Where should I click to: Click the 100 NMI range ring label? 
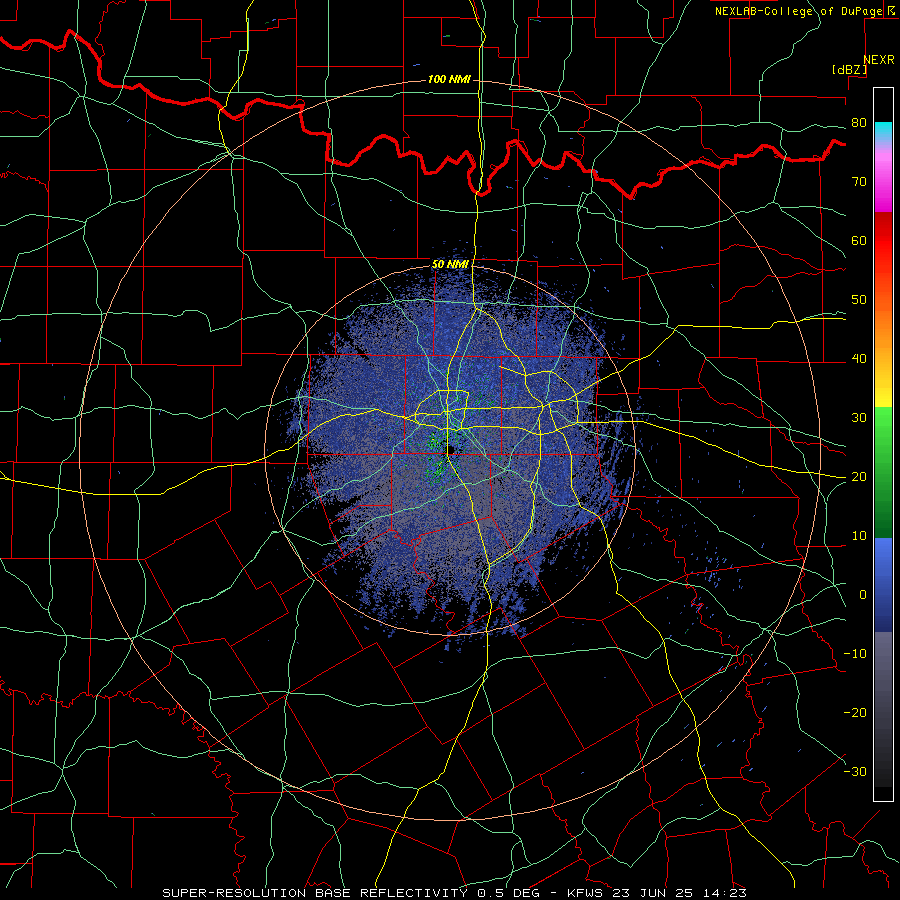(449, 79)
